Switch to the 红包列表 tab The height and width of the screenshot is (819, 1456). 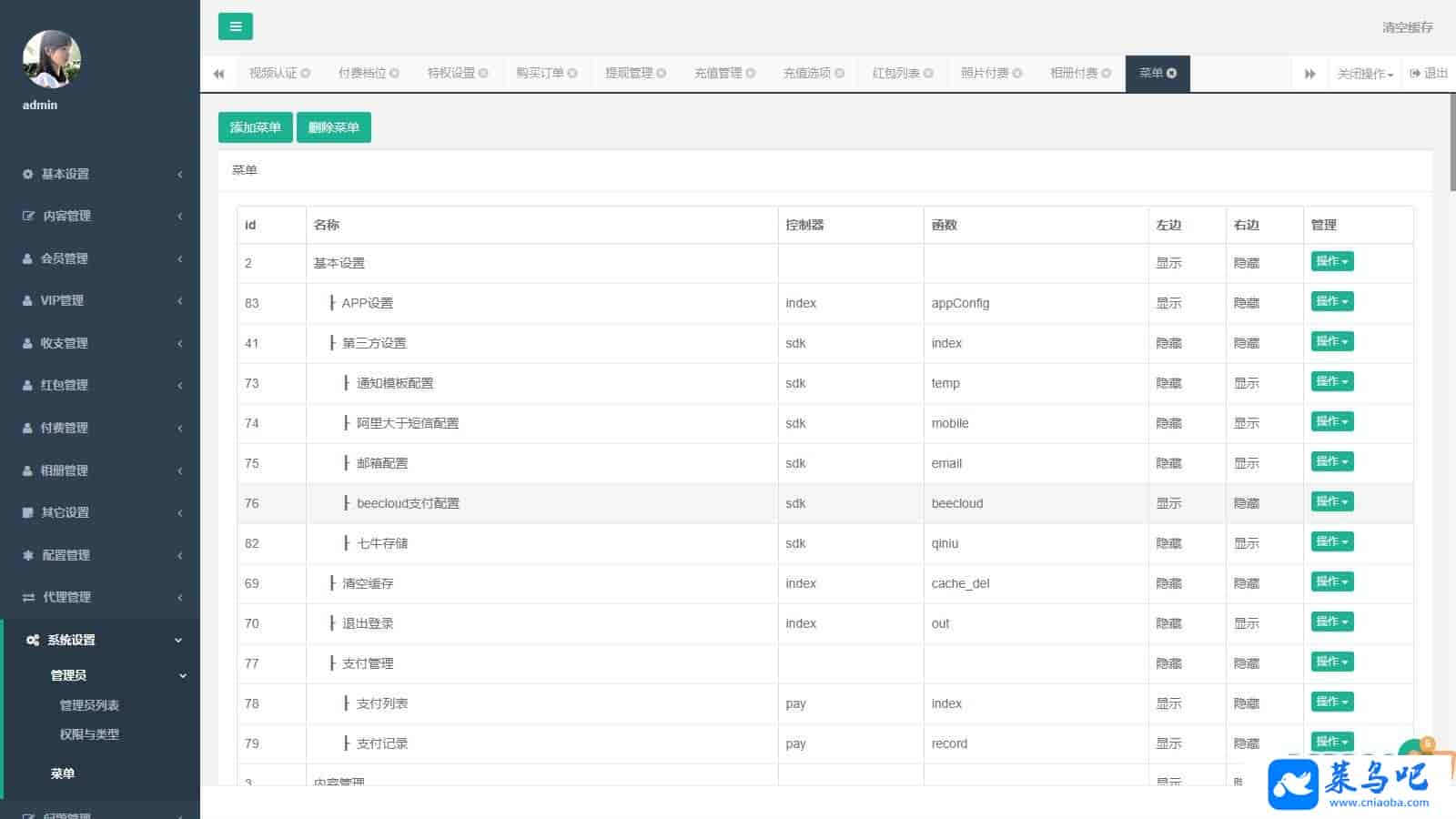(895, 74)
